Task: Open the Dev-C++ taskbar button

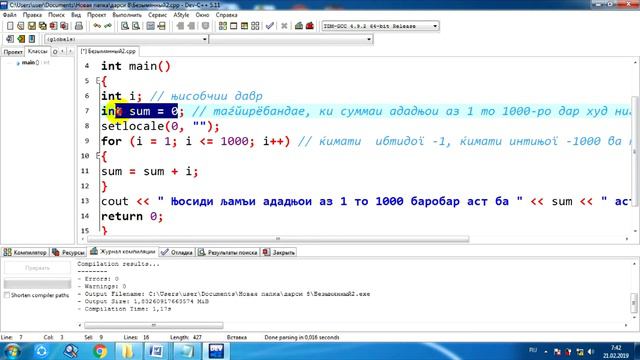Action: tap(216, 351)
